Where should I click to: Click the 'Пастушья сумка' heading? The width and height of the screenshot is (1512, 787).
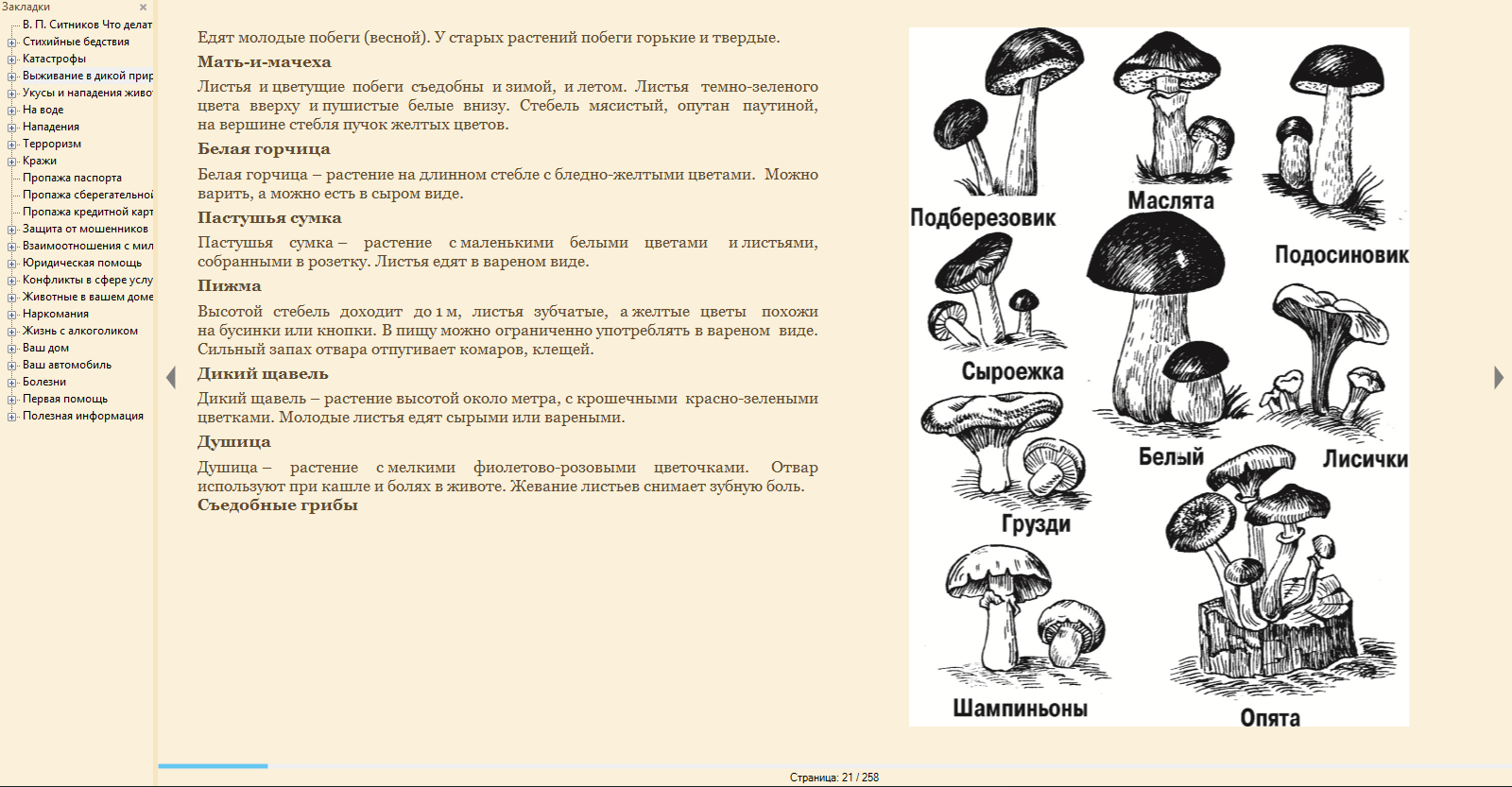click(269, 218)
